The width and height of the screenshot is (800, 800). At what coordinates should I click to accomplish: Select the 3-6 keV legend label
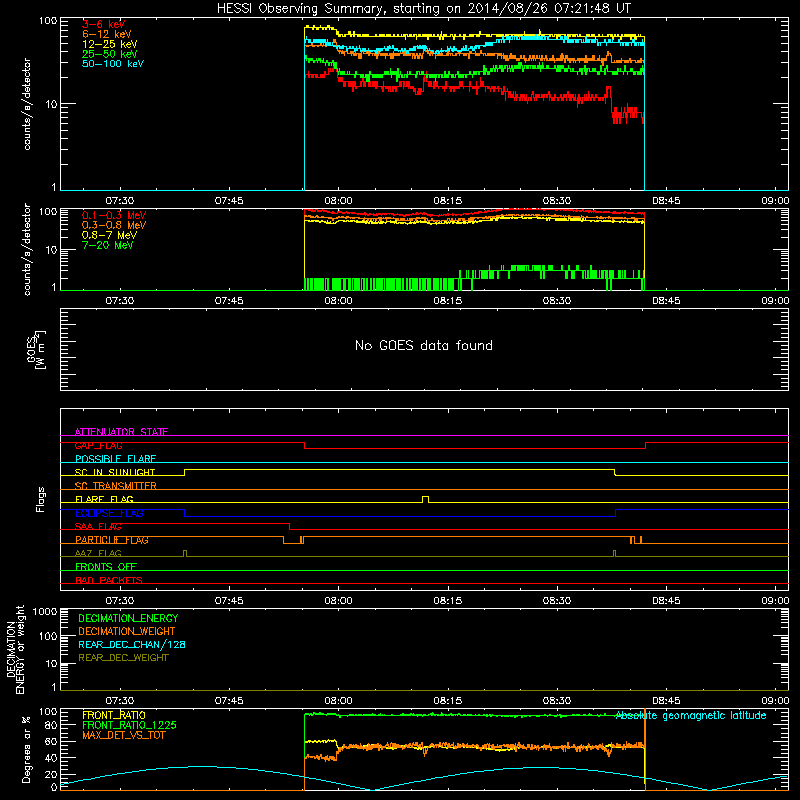point(104,24)
